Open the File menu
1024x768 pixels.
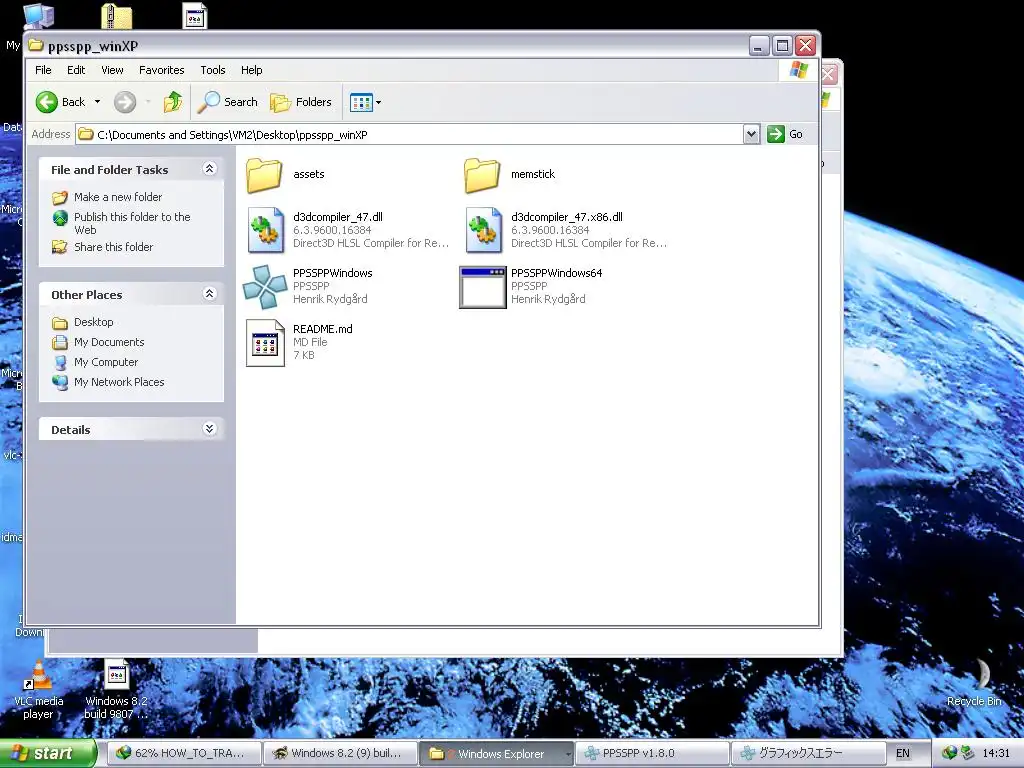[x=43, y=70]
